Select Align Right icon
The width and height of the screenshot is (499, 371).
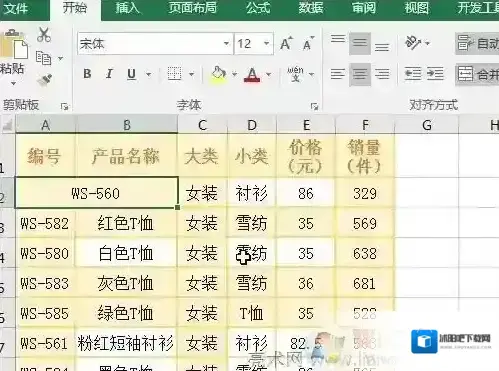(x=382, y=74)
